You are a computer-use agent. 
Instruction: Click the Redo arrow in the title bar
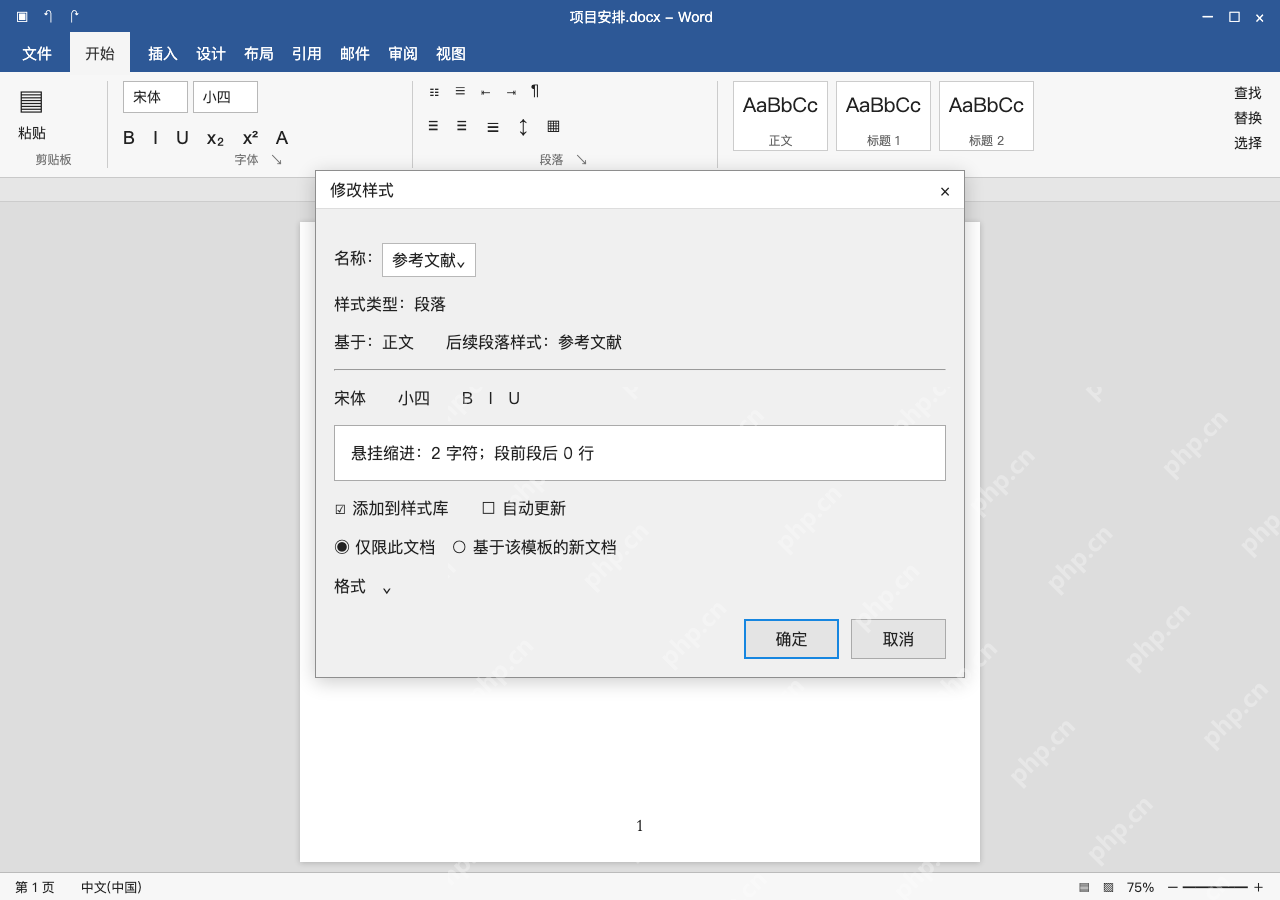(x=74, y=16)
